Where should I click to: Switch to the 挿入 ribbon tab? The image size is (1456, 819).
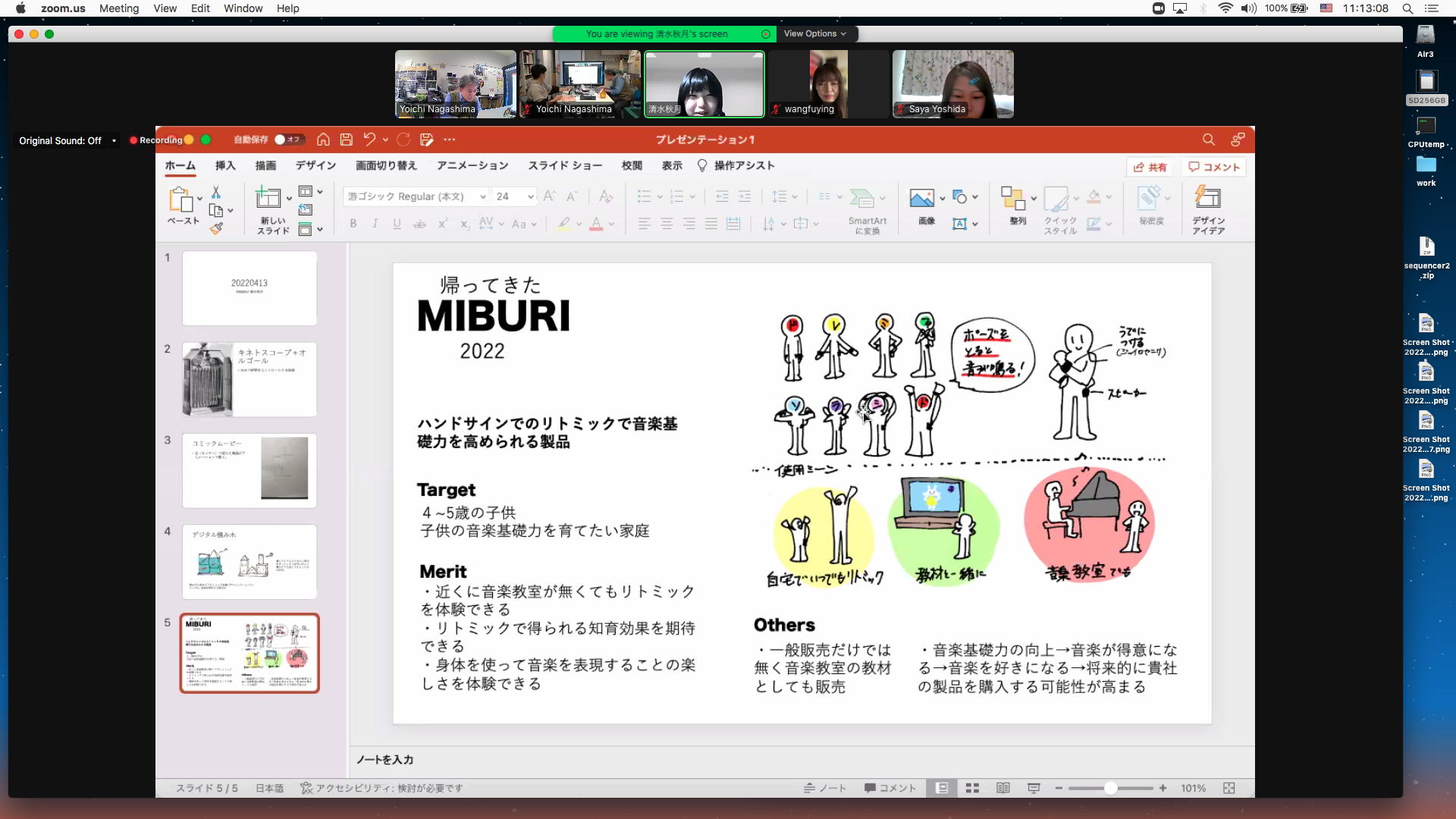coord(225,166)
